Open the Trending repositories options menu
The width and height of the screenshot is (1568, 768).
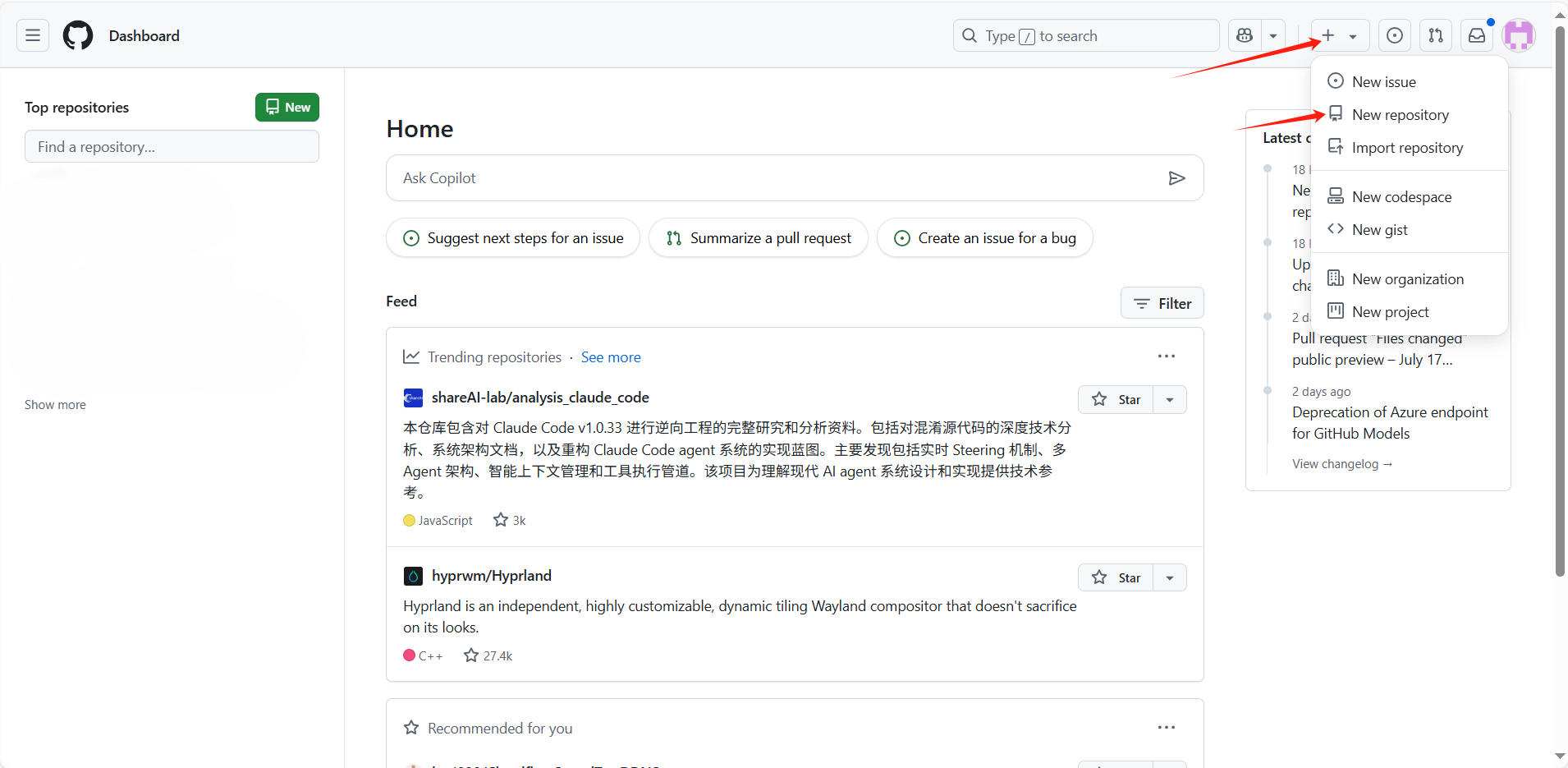pos(1166,356)
